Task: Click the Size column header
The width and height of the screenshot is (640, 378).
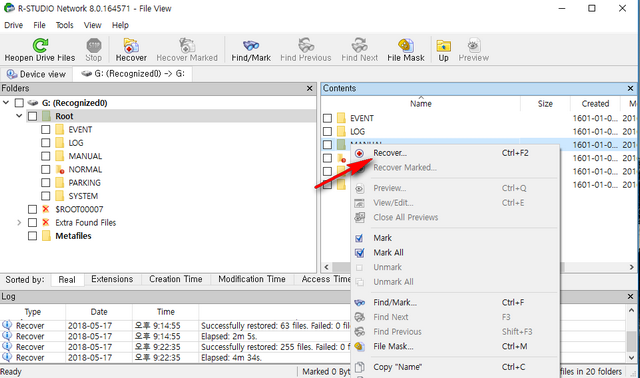Action: pyautogui.click(x=545, y=104)
